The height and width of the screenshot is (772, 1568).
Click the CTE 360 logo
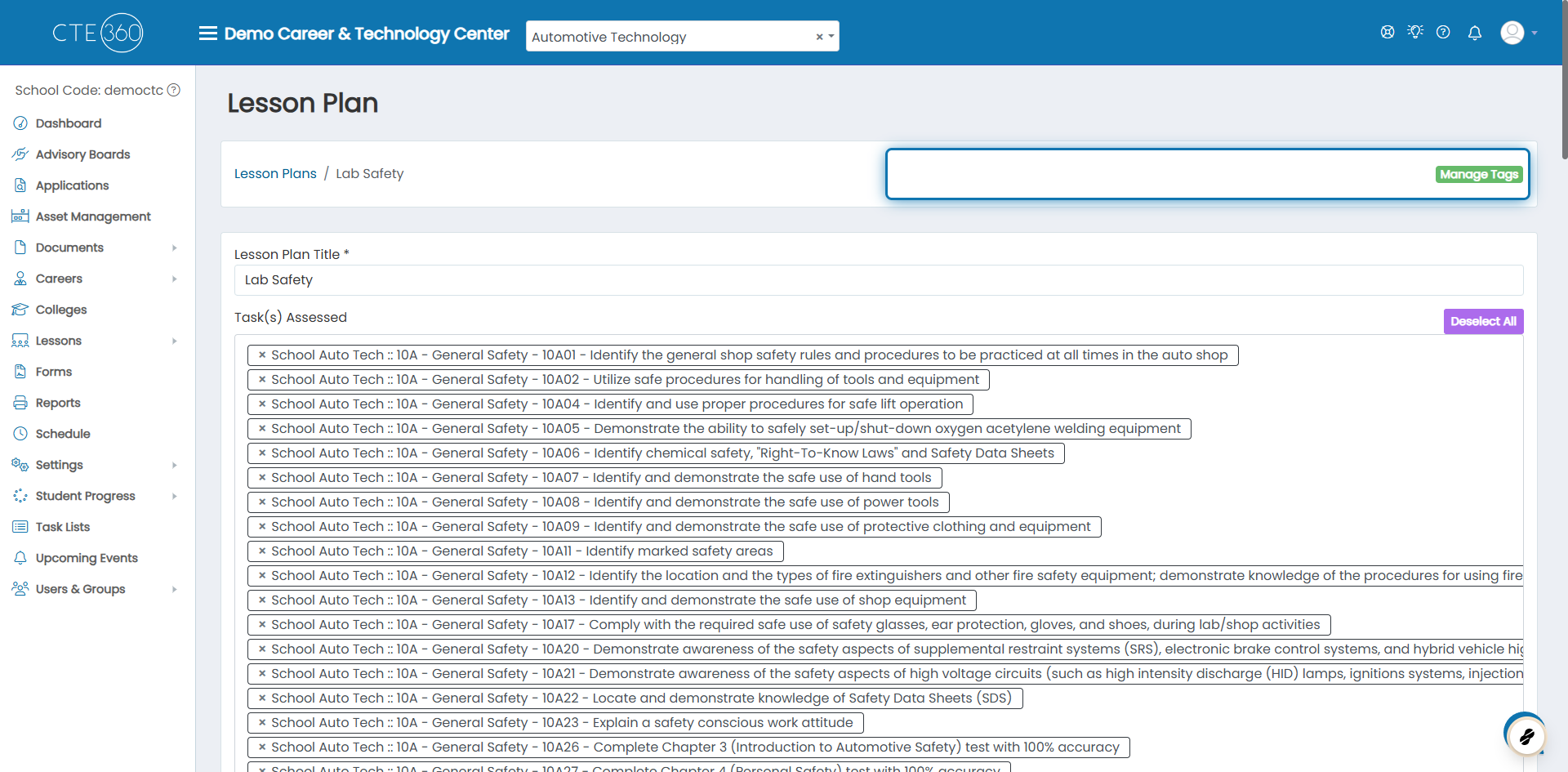(97, 33)
